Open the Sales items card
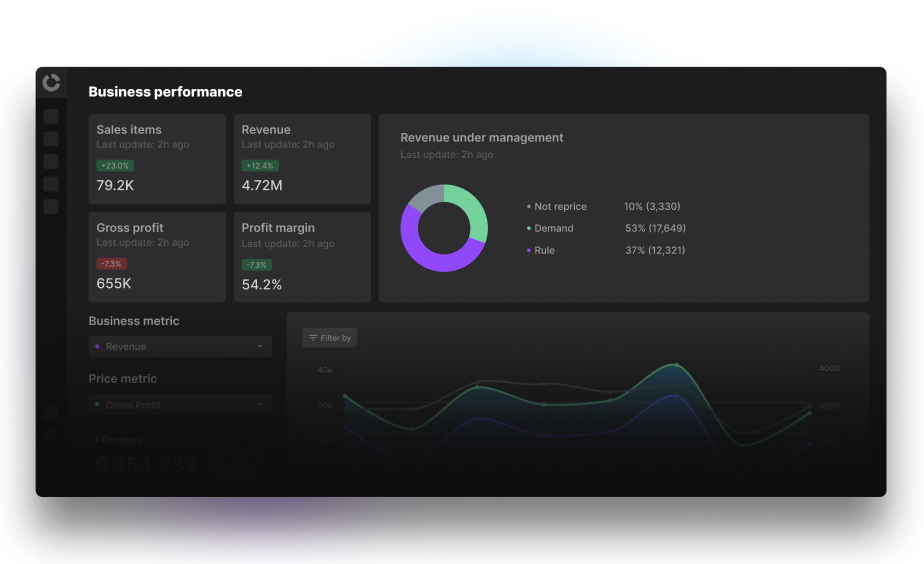Screen dimensions: 924x564 pyautogui.click(x=157, y=159)
